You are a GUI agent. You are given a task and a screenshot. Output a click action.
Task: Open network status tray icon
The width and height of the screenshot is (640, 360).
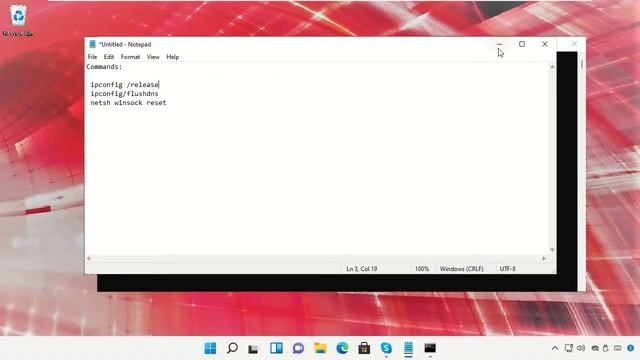[x=569, y=348]
